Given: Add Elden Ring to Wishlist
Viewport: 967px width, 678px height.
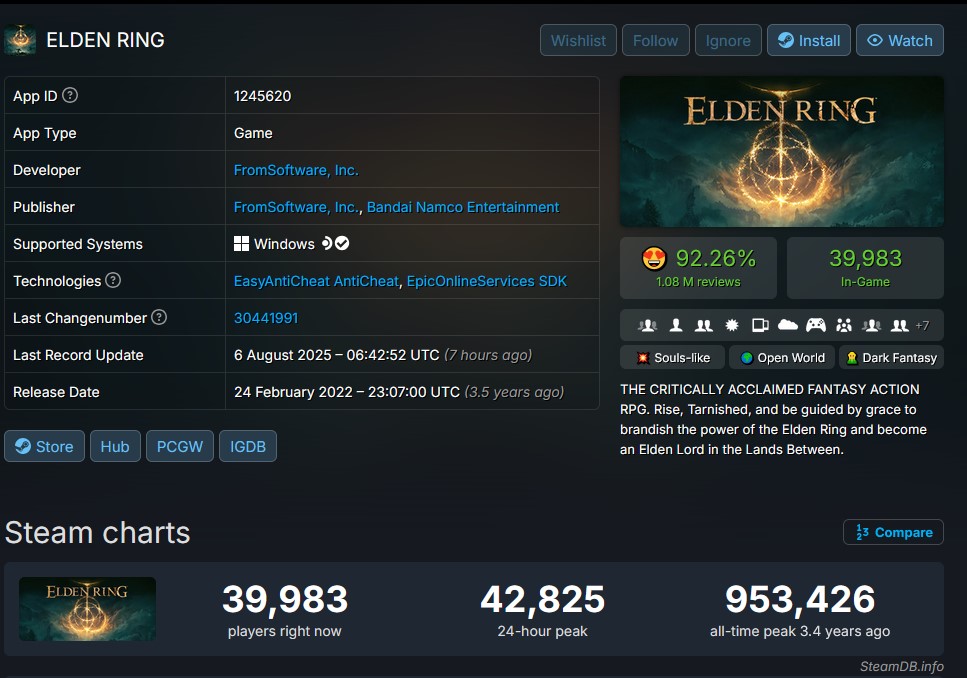Looking at the screenshot, I should (578, 40).
